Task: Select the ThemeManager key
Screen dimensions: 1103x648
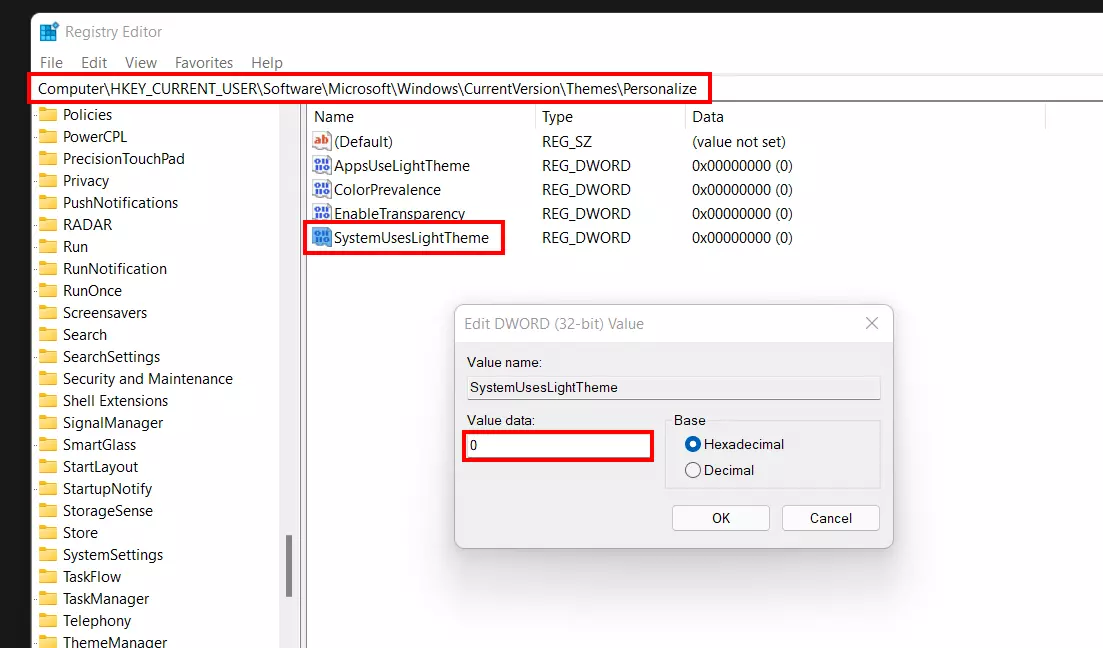Action: [115, 642]
